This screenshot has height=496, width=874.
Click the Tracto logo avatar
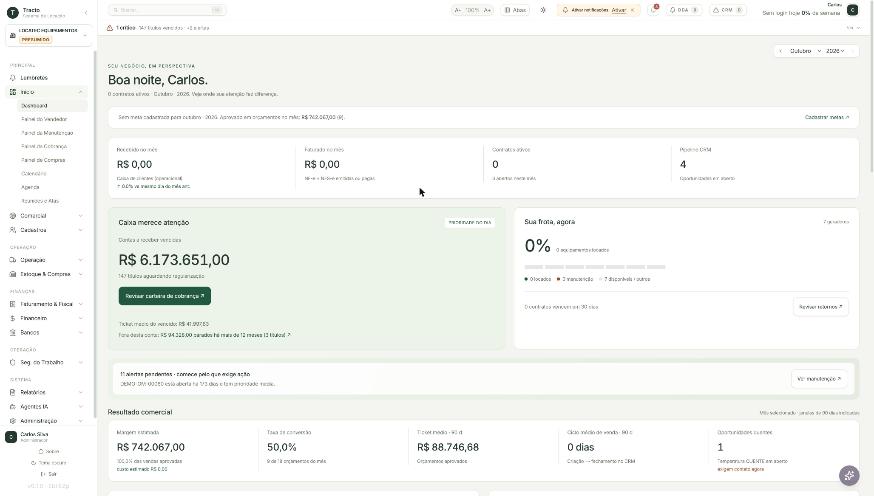[x=12, y=12]
